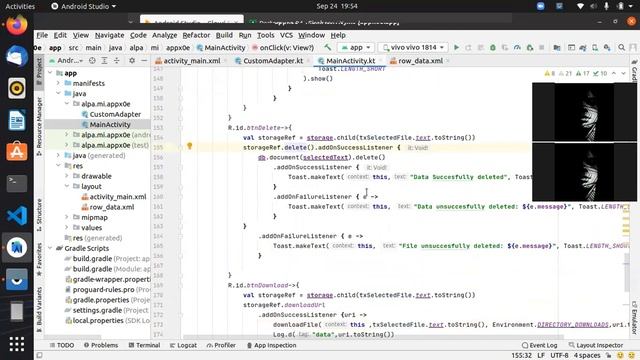
Task: Click the yellow lightbulb intention icon
Action: (x=189, y=146)
